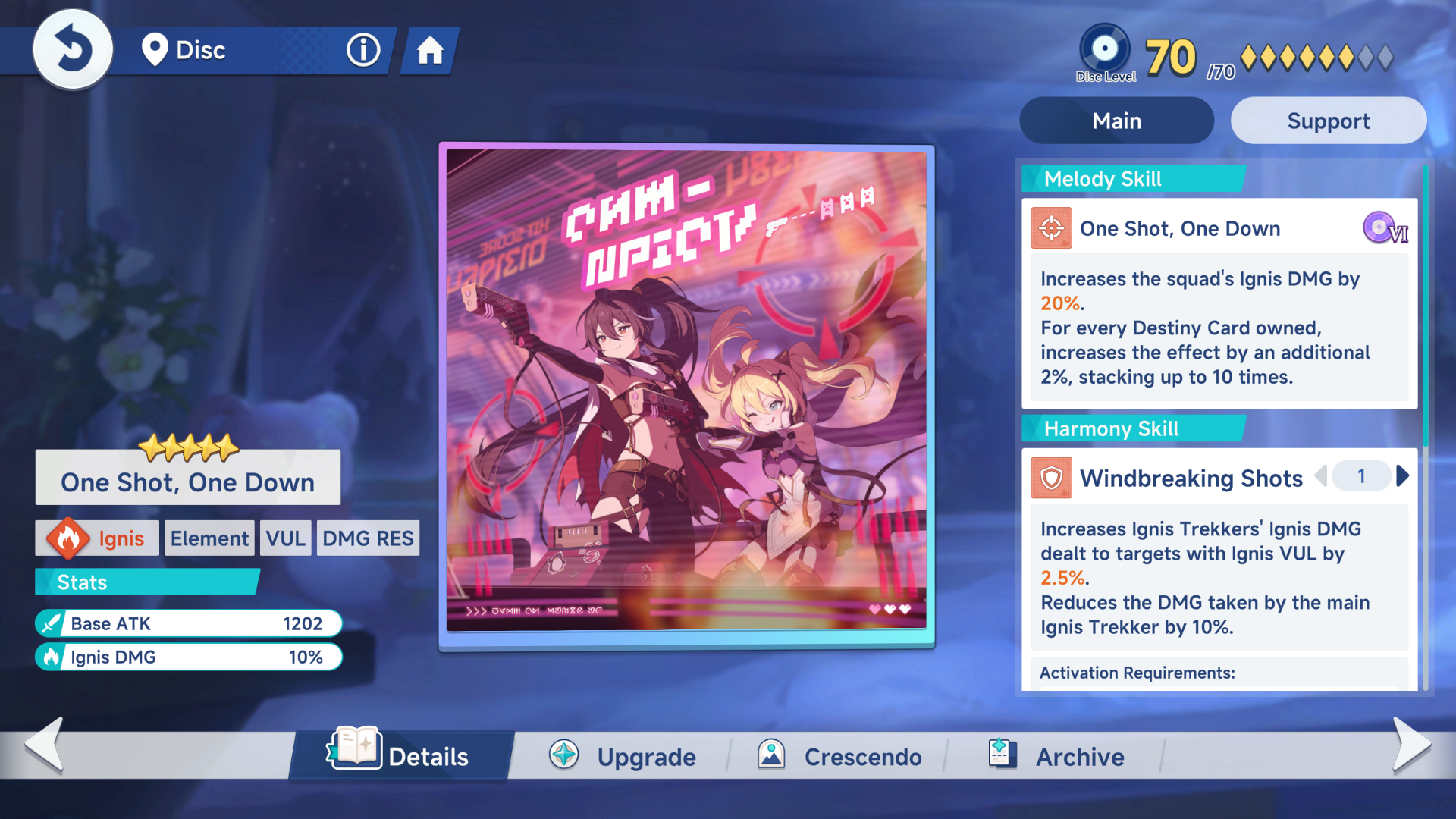Image resolution: width=1456 pixels, height=819 pixels.
Task: Switch to the Main skill tab
Action: pyautogui.click(x=1116, y=121)
